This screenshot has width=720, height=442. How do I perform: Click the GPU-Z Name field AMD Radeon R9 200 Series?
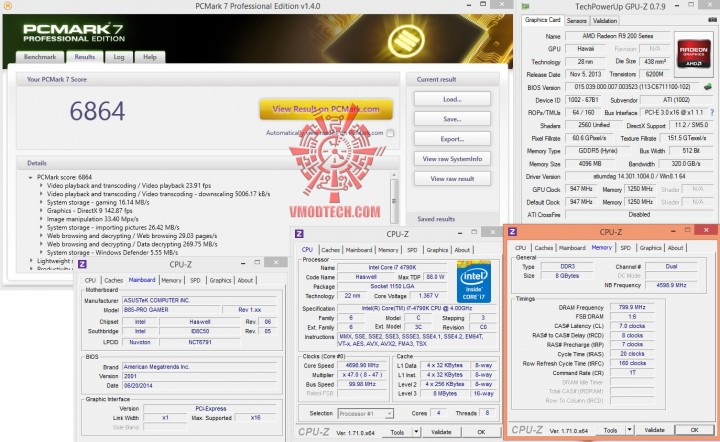[x=618, y=36]
